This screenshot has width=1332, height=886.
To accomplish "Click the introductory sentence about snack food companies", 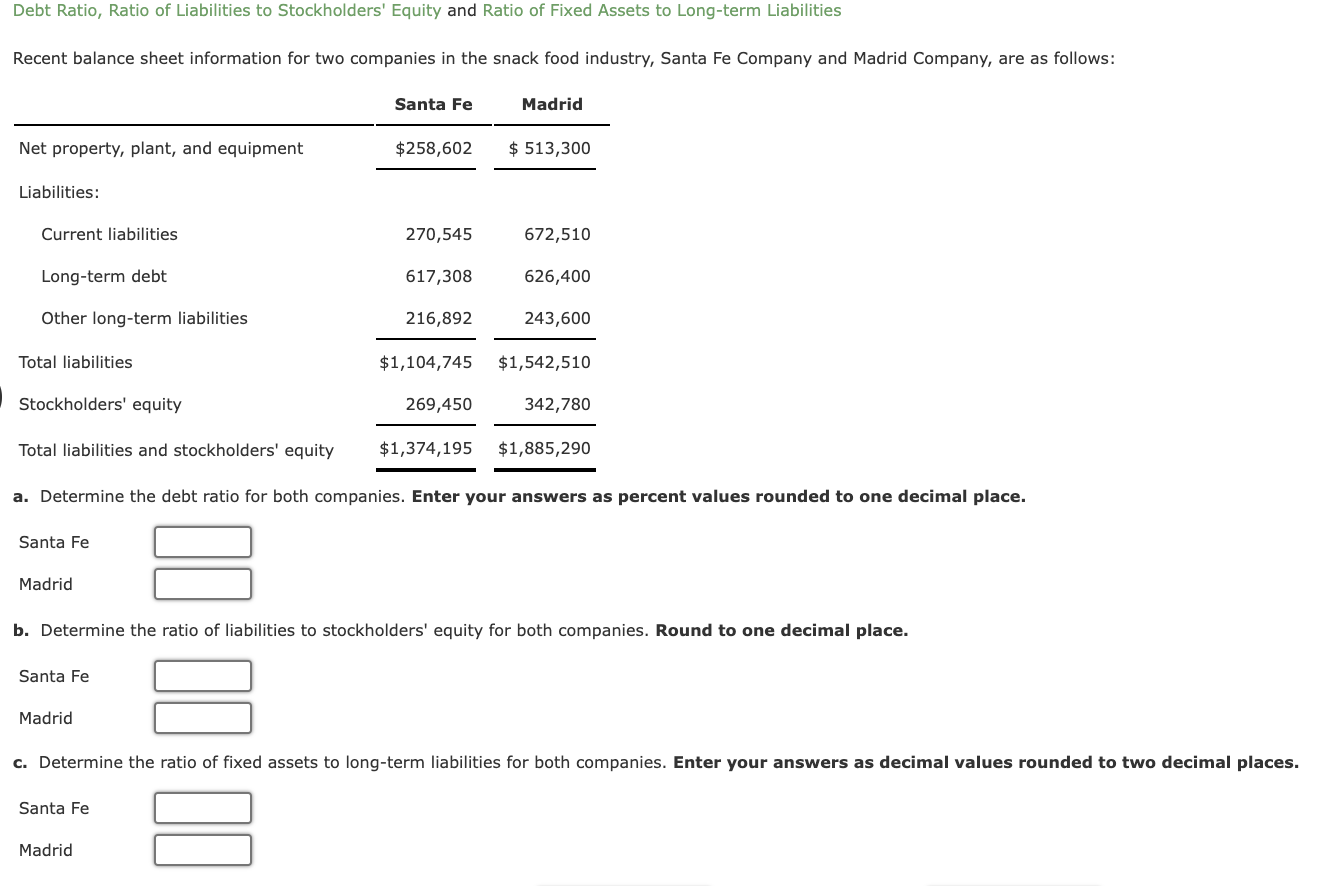I will tap(564, 58).
